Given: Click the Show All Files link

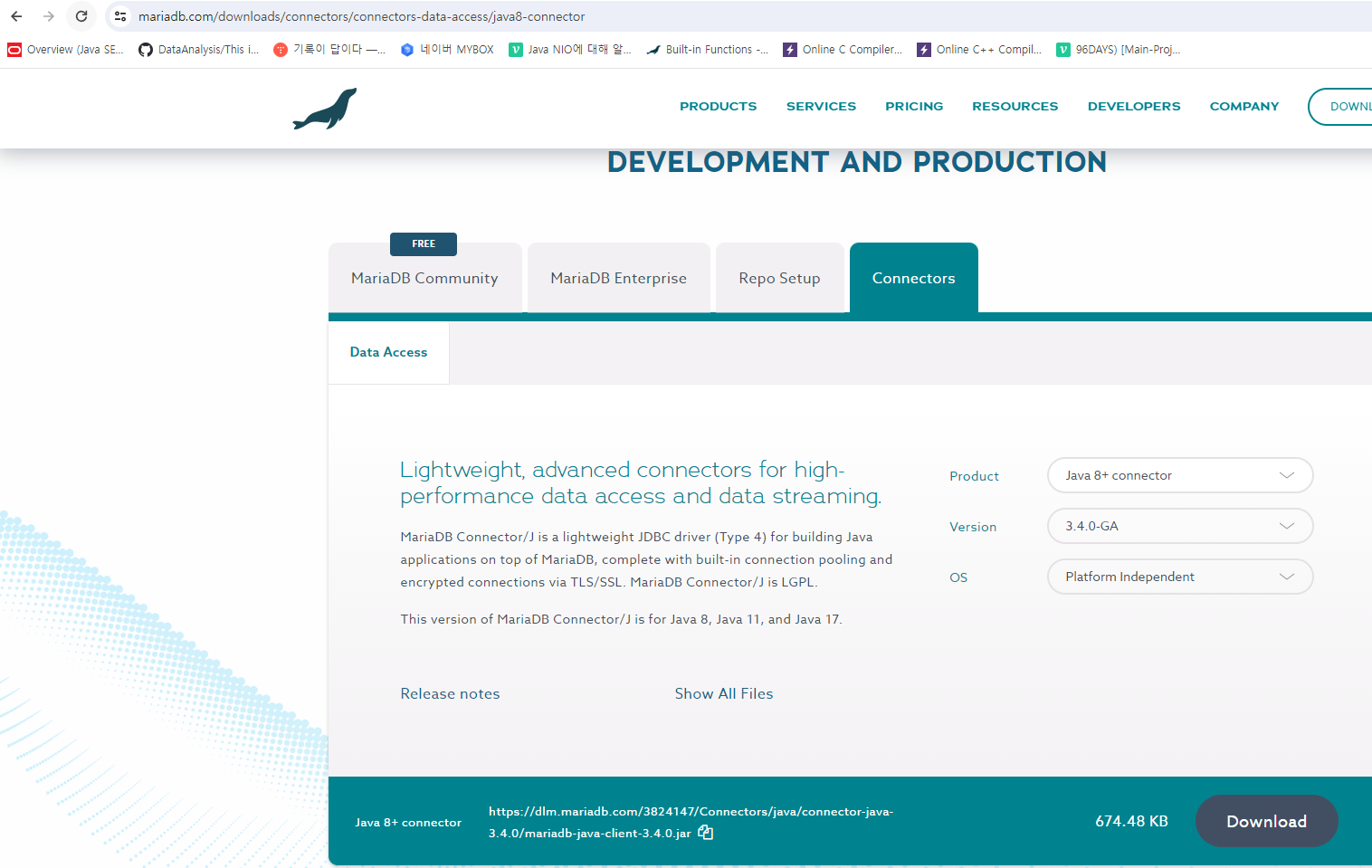Looking at the screenshot, I should [724, 693].
